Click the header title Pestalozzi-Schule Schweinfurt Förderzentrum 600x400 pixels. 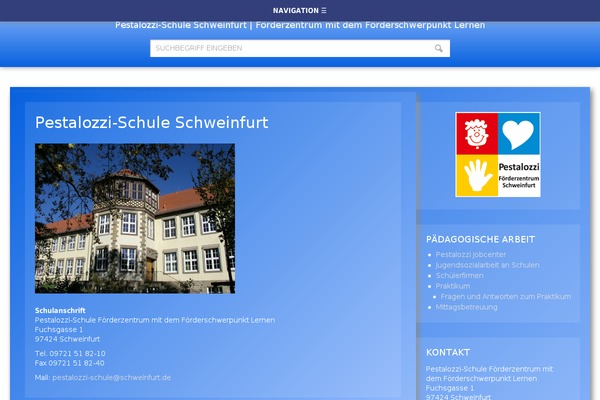point(300,25)
